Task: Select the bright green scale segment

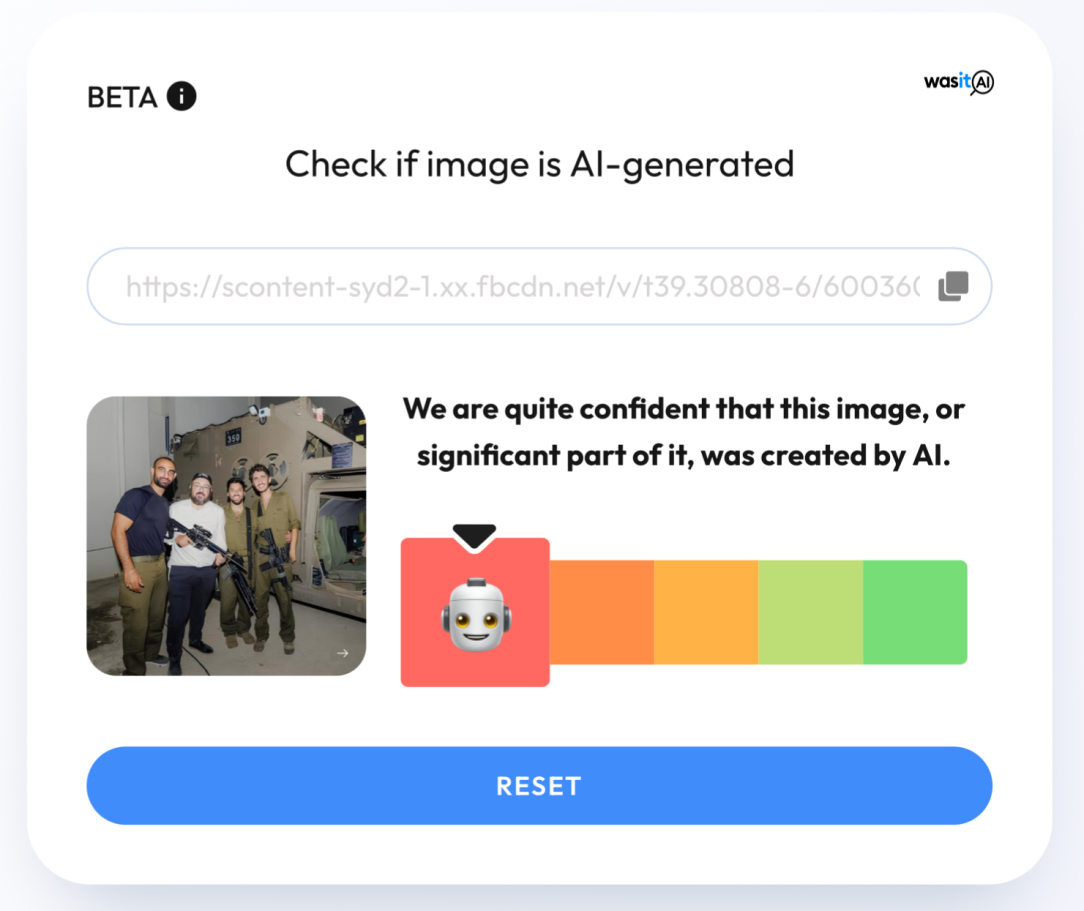Action: 915,612
